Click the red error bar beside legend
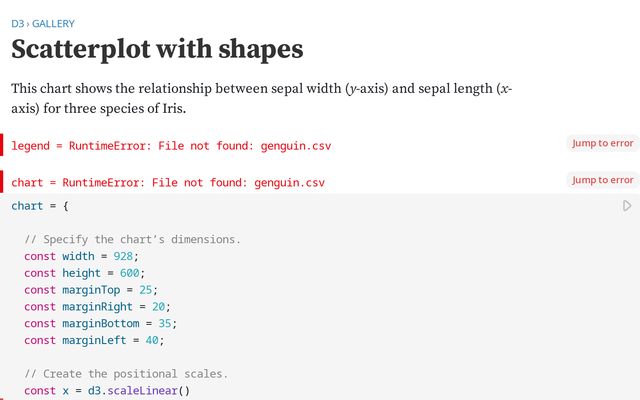Image resolution: width=640 pixels, height=400 pixels. pos(2,145)
